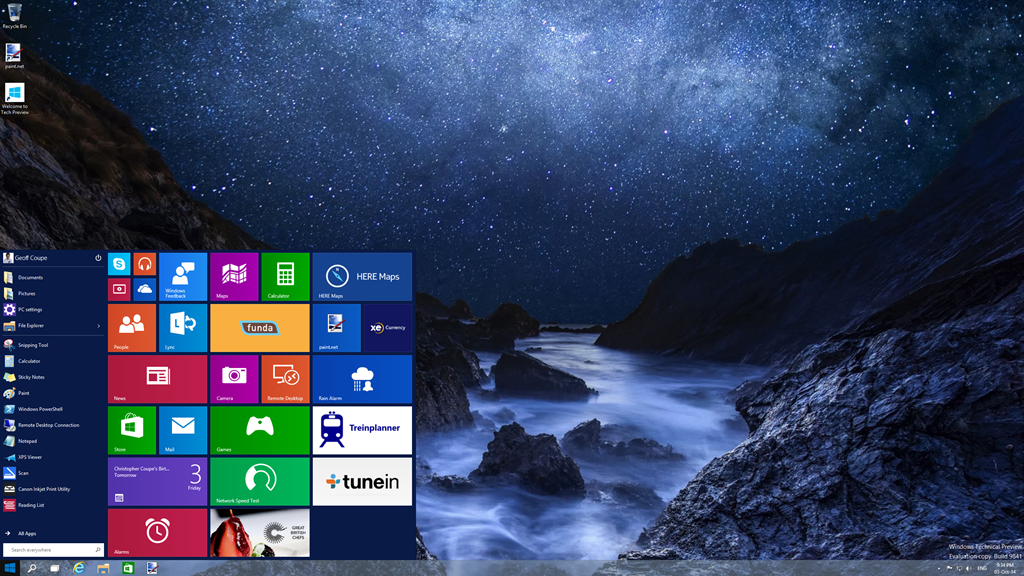Open the Network Speed Test tile

(x=260, y=481)
